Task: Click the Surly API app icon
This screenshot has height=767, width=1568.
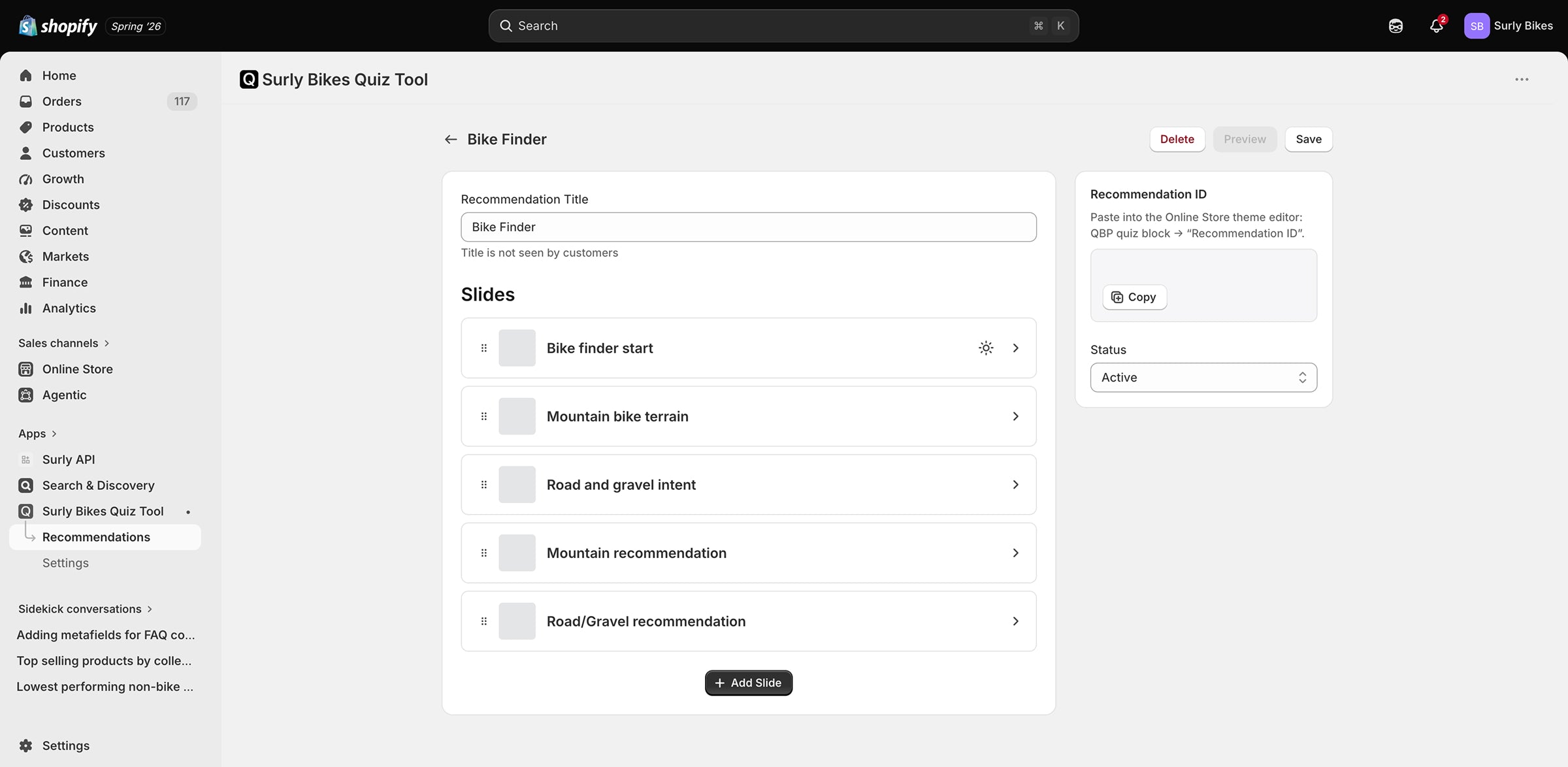Action: point(25,460)
